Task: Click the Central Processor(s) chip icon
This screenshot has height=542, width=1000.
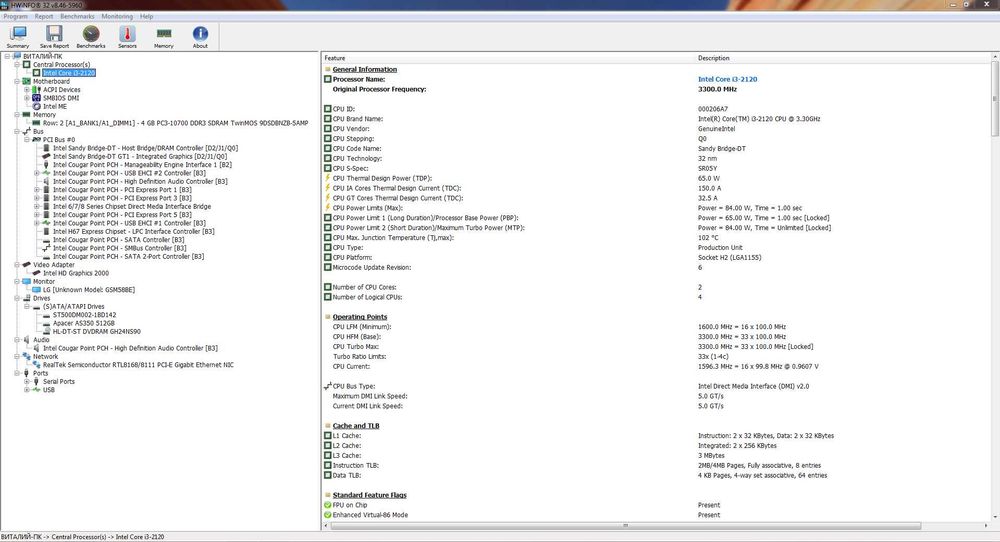Action: coord(27,64)
